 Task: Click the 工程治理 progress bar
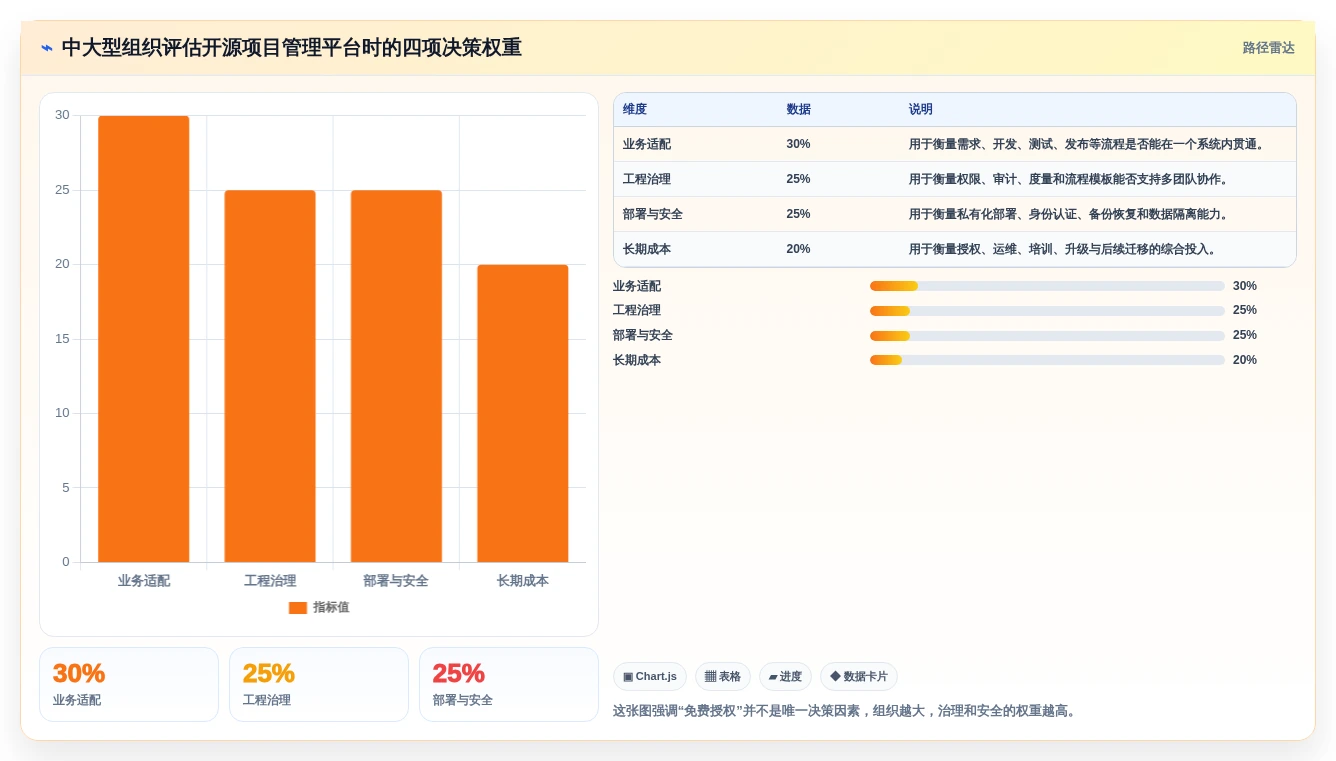(x=1047, y=311)
